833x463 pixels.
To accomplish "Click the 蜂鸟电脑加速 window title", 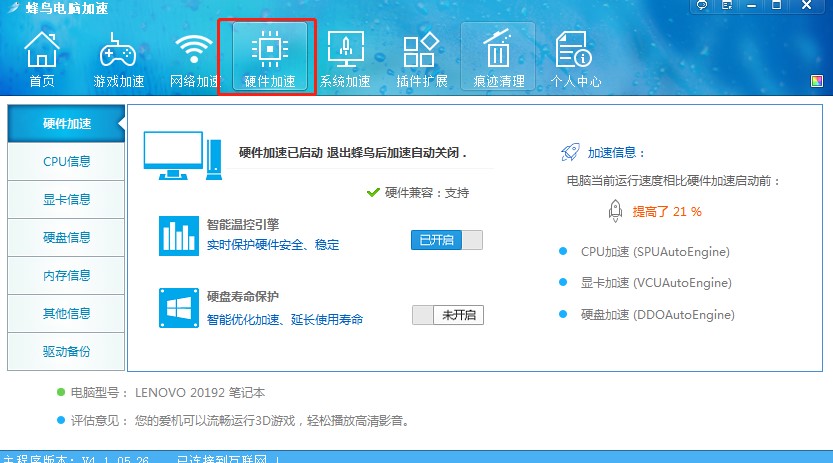I will (x=66, y=8).
